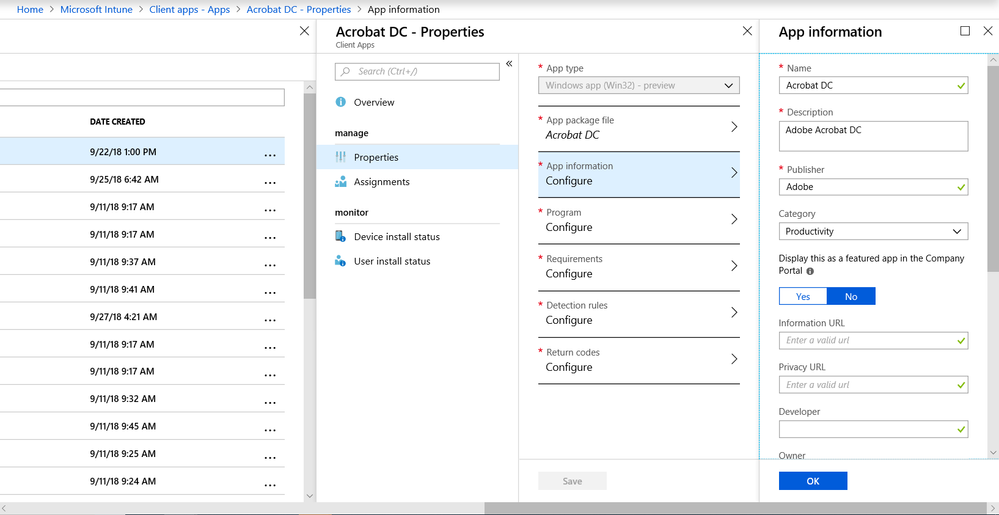Set featured app toggle to No
This screenshot has height=515, width=999.
(851, 296)
